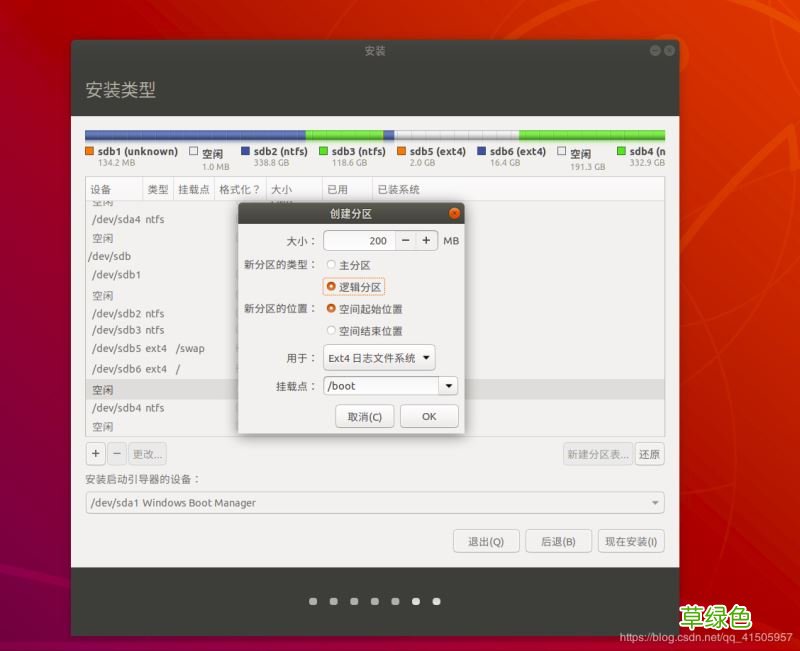The image size is (800, 651).
Task: Quit installer with 退出(Q)
Action: 486,540
